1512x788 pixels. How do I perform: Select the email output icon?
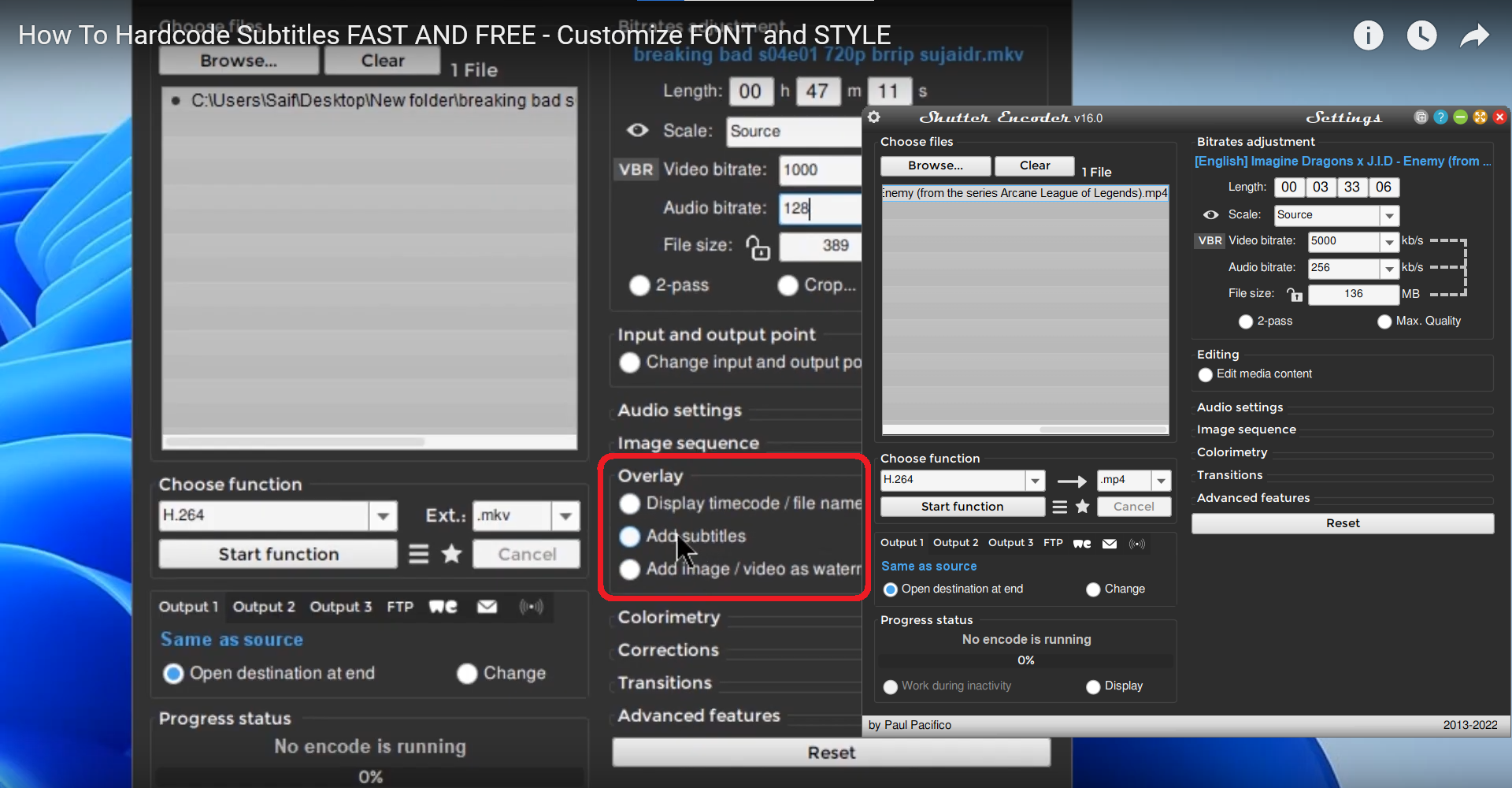pyautogui.click(x=1109, y=543)
